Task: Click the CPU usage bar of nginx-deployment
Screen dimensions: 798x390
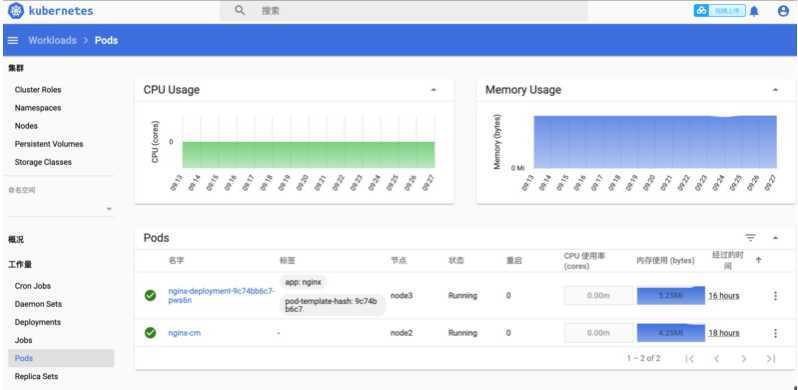Action: [x=598, y=295]
